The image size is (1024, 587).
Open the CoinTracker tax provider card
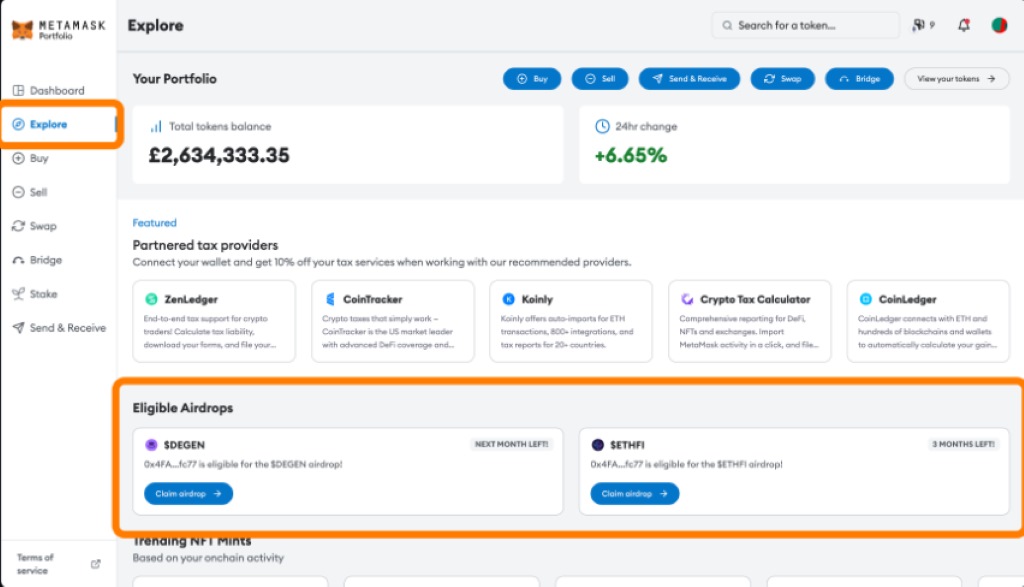(x=392, y=321)
